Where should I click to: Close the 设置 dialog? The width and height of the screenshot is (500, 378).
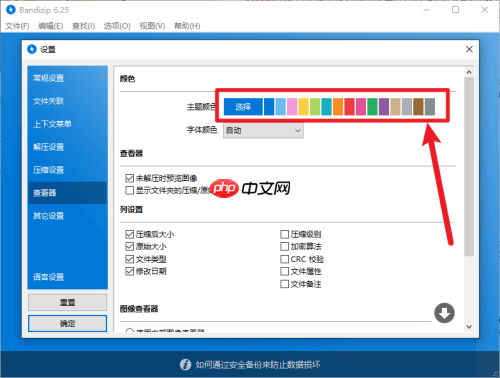click(469, 49)
